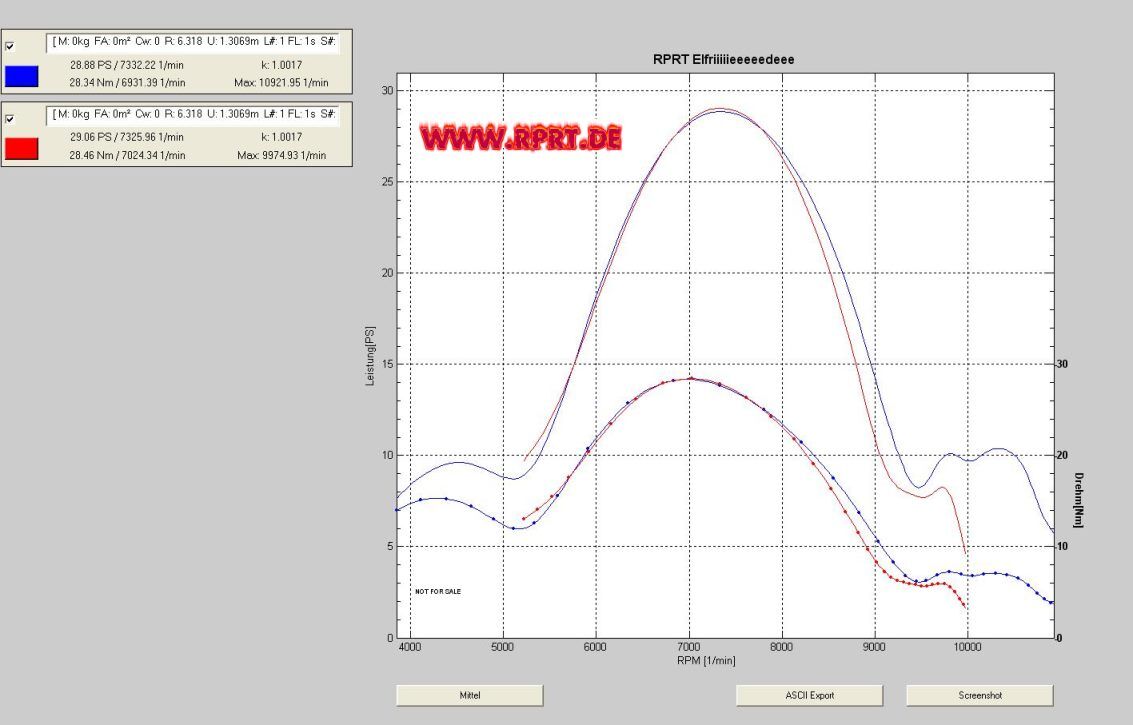Take a capture with the Screenshot button
1133x725 pixels.
pos(979,695)
